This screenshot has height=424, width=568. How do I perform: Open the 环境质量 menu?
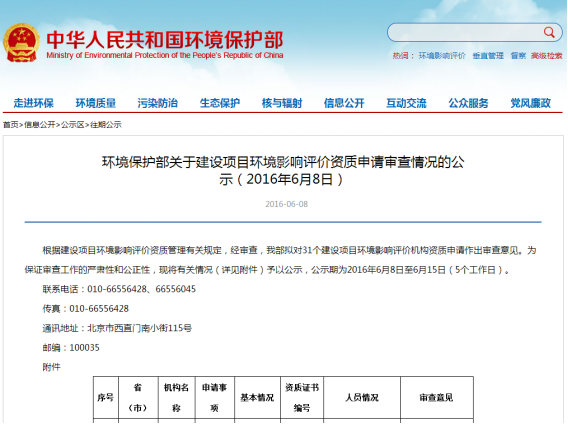96,103
